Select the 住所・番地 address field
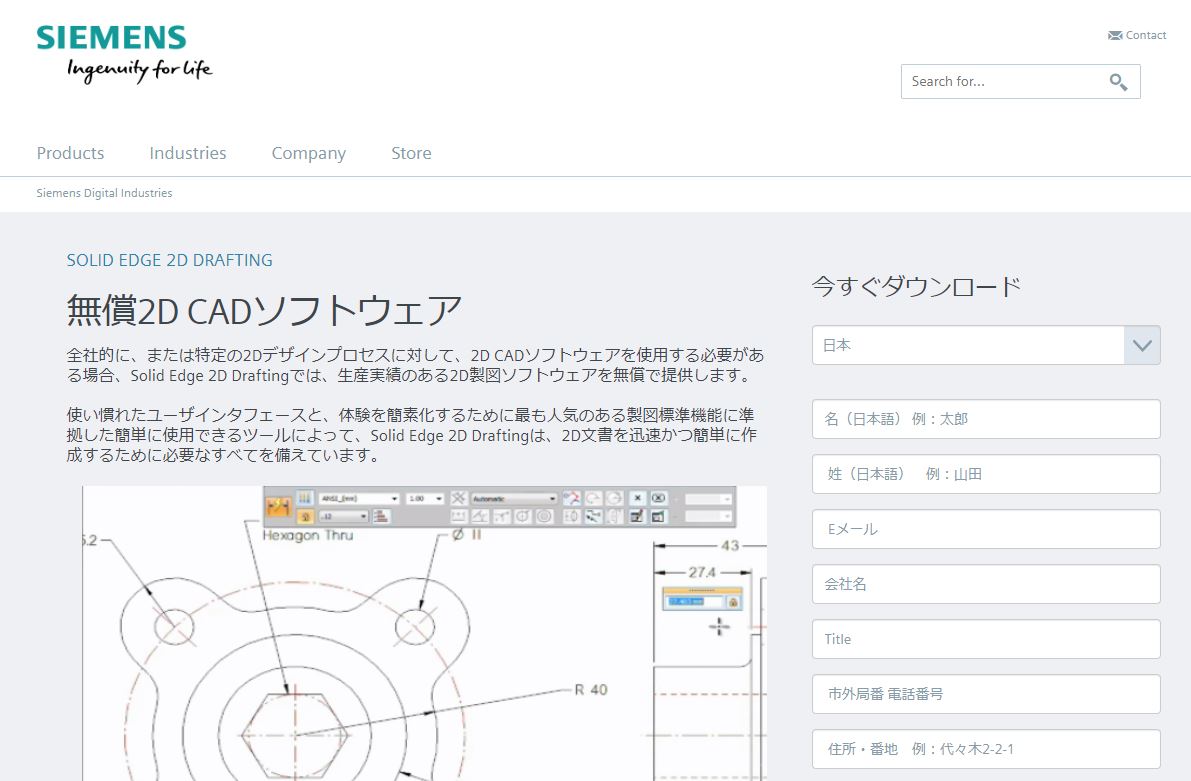Viewport: 1191px width, 781px height. (x=985, y=749)
